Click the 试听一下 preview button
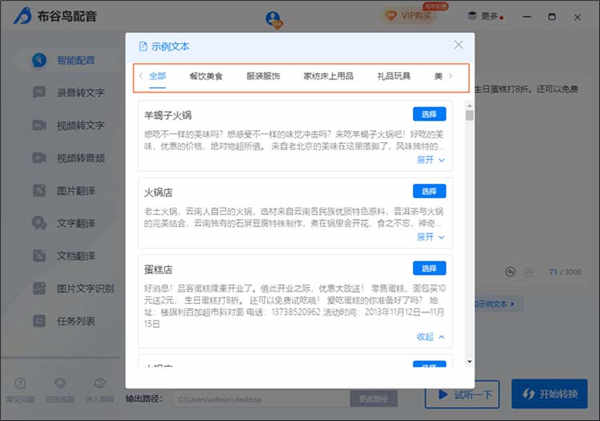Image resolution: width=600 pixels, height=421 pixels. 462,394
